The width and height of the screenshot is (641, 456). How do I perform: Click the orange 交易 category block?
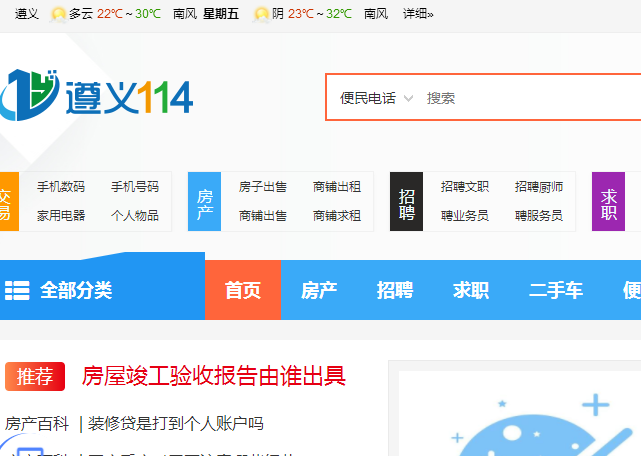point(9,202)
